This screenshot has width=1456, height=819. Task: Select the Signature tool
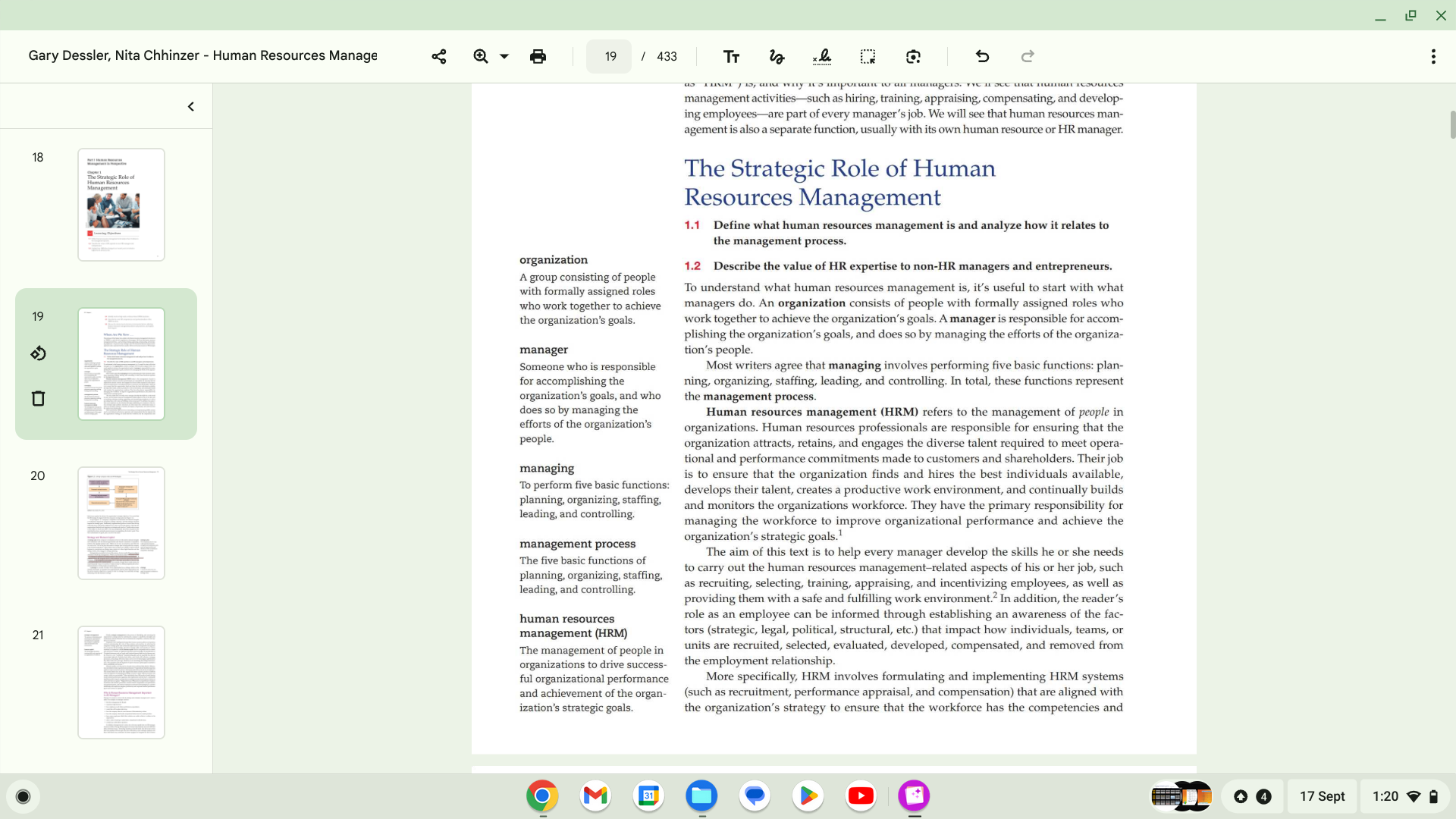(x=822, y=56)
